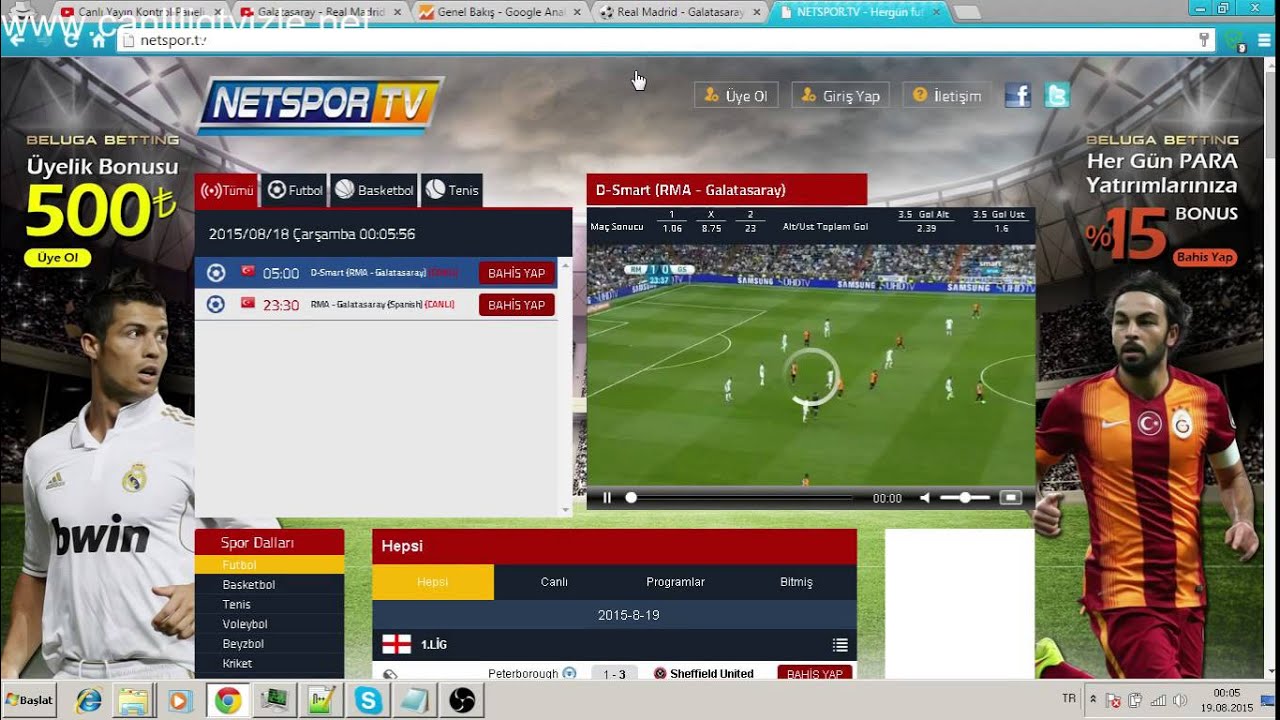Click the Üye Ol button in header
1280x720 pixels.
736,96
